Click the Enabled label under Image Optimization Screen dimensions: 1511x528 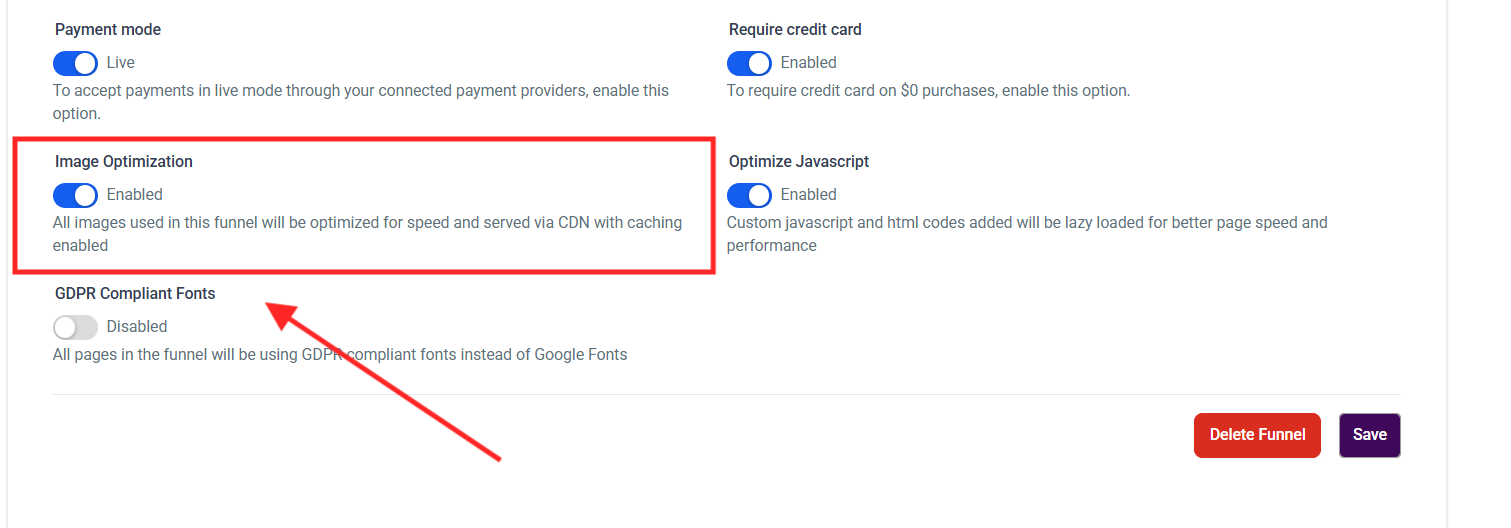(135, 195)
